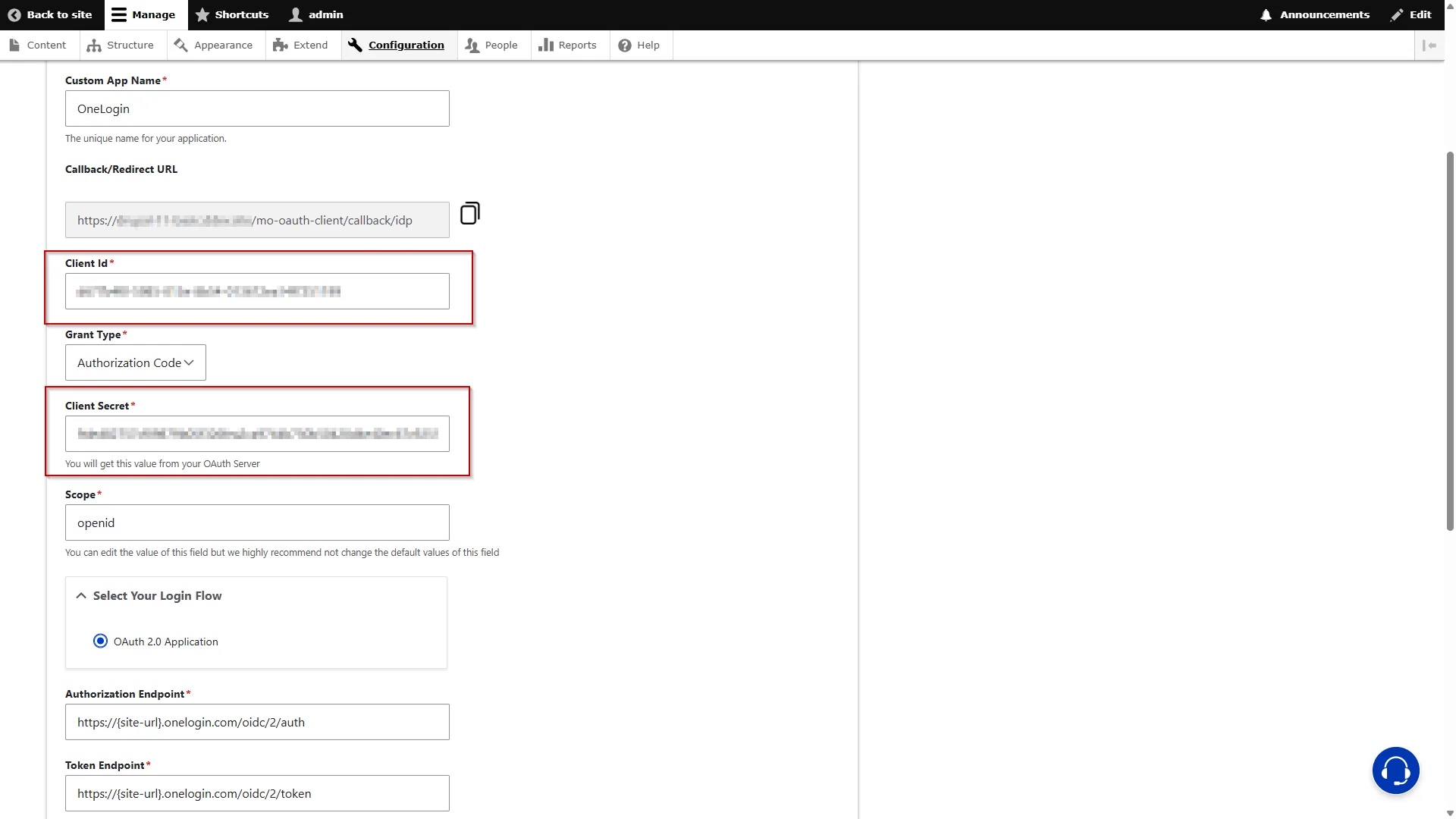This screenshot has width=1456, height=819.
Task: Click the Back to site arrow icon
Action: (14, 14)
